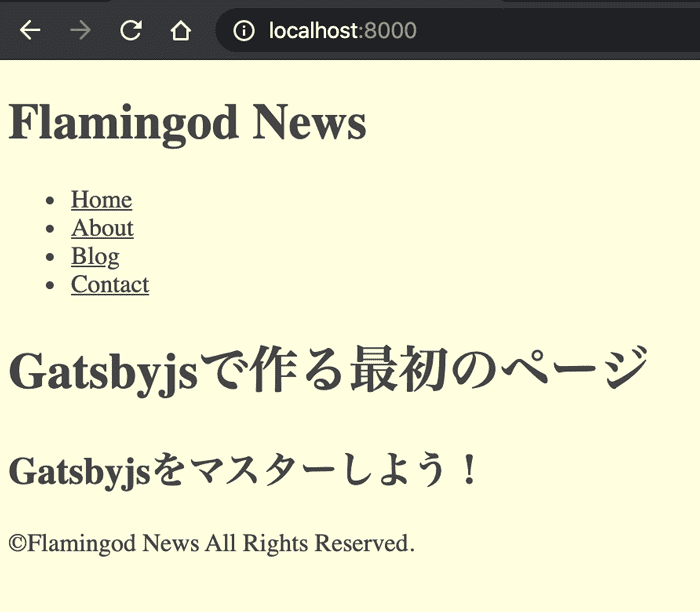Open the Home navigation link
Viewport: 700px width, 612px height.
pos(101,199)
